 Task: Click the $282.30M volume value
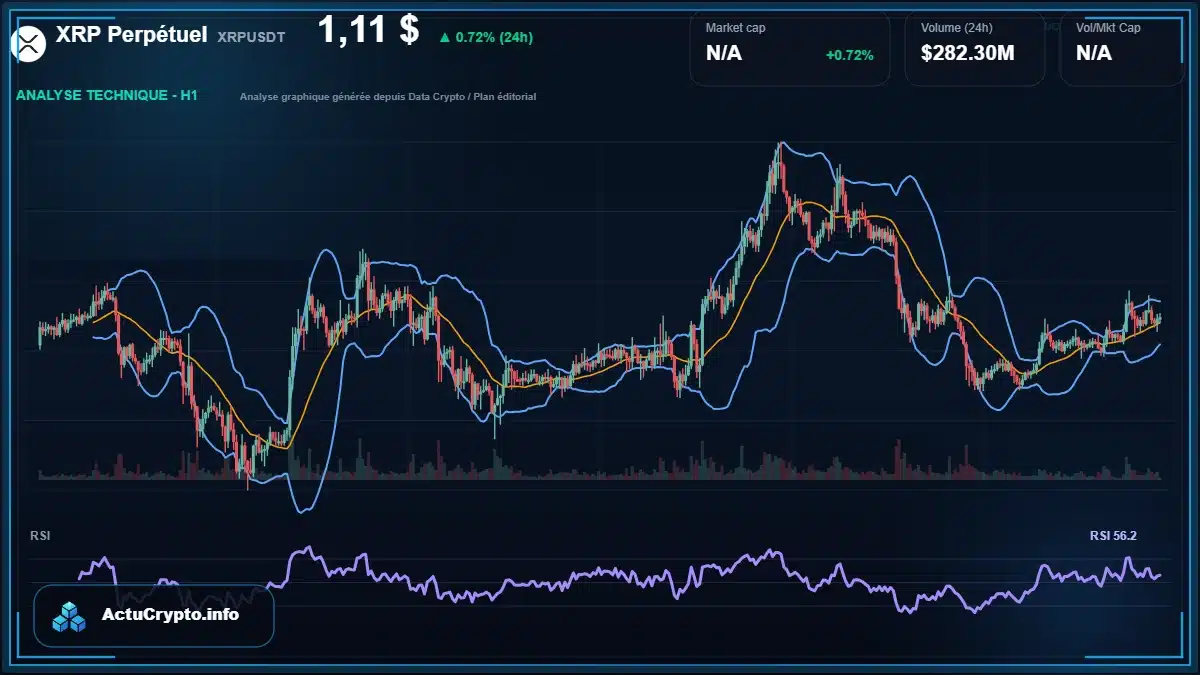coord(967,54)
